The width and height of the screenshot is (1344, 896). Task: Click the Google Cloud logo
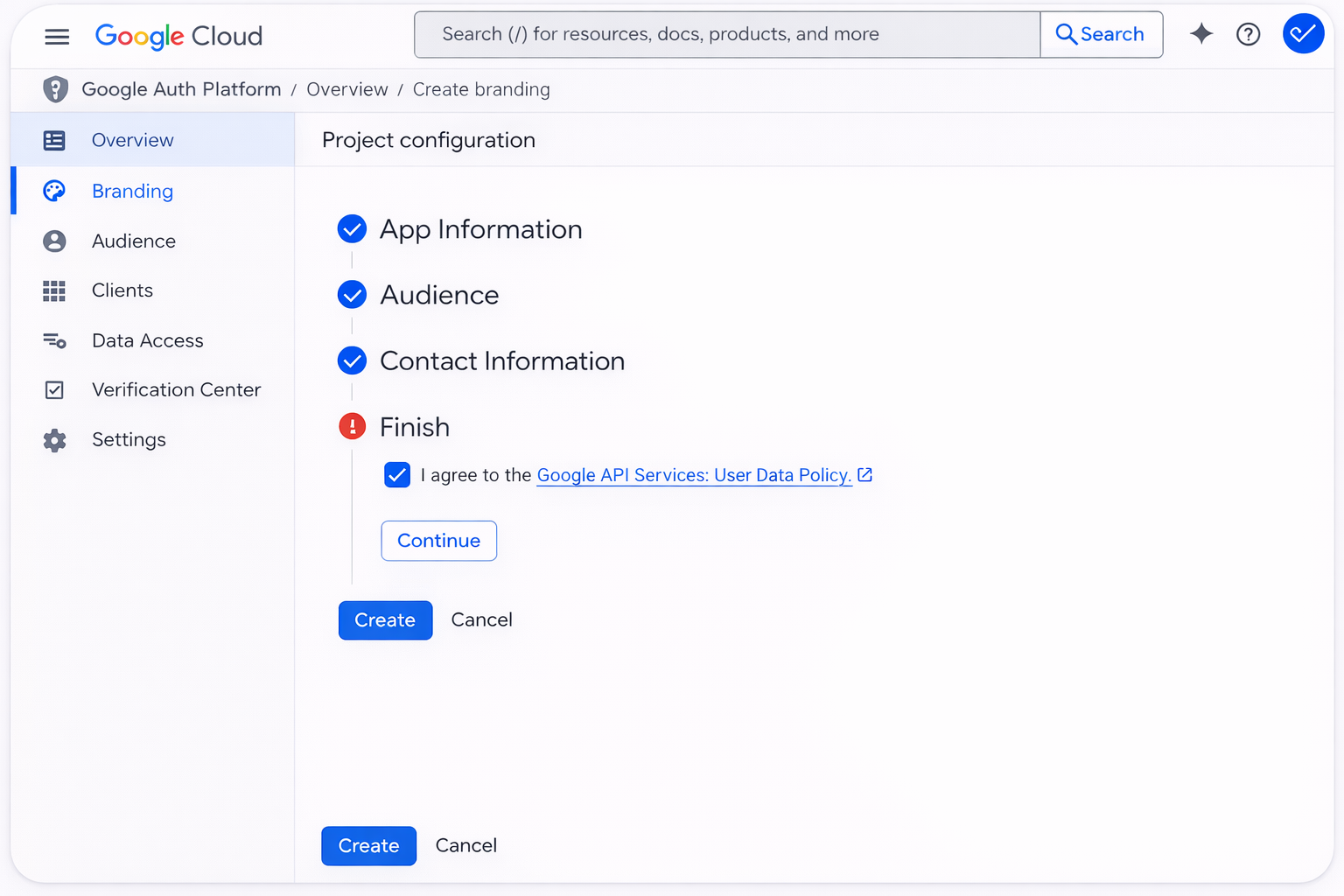(x=178, y=36)
